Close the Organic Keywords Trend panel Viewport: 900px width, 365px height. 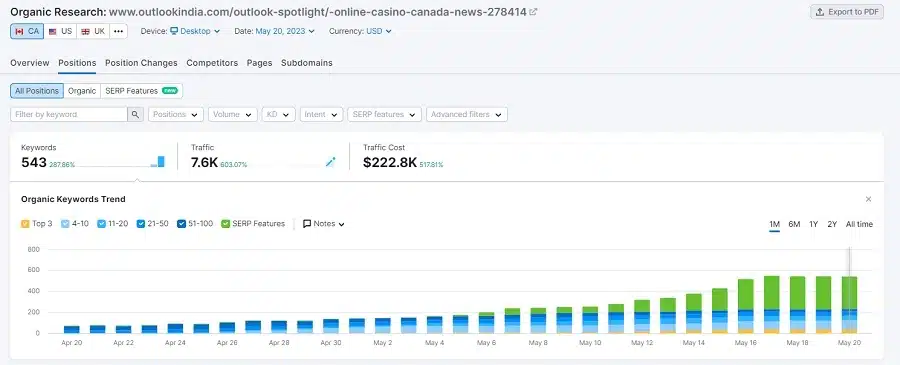tap(868, 199)
